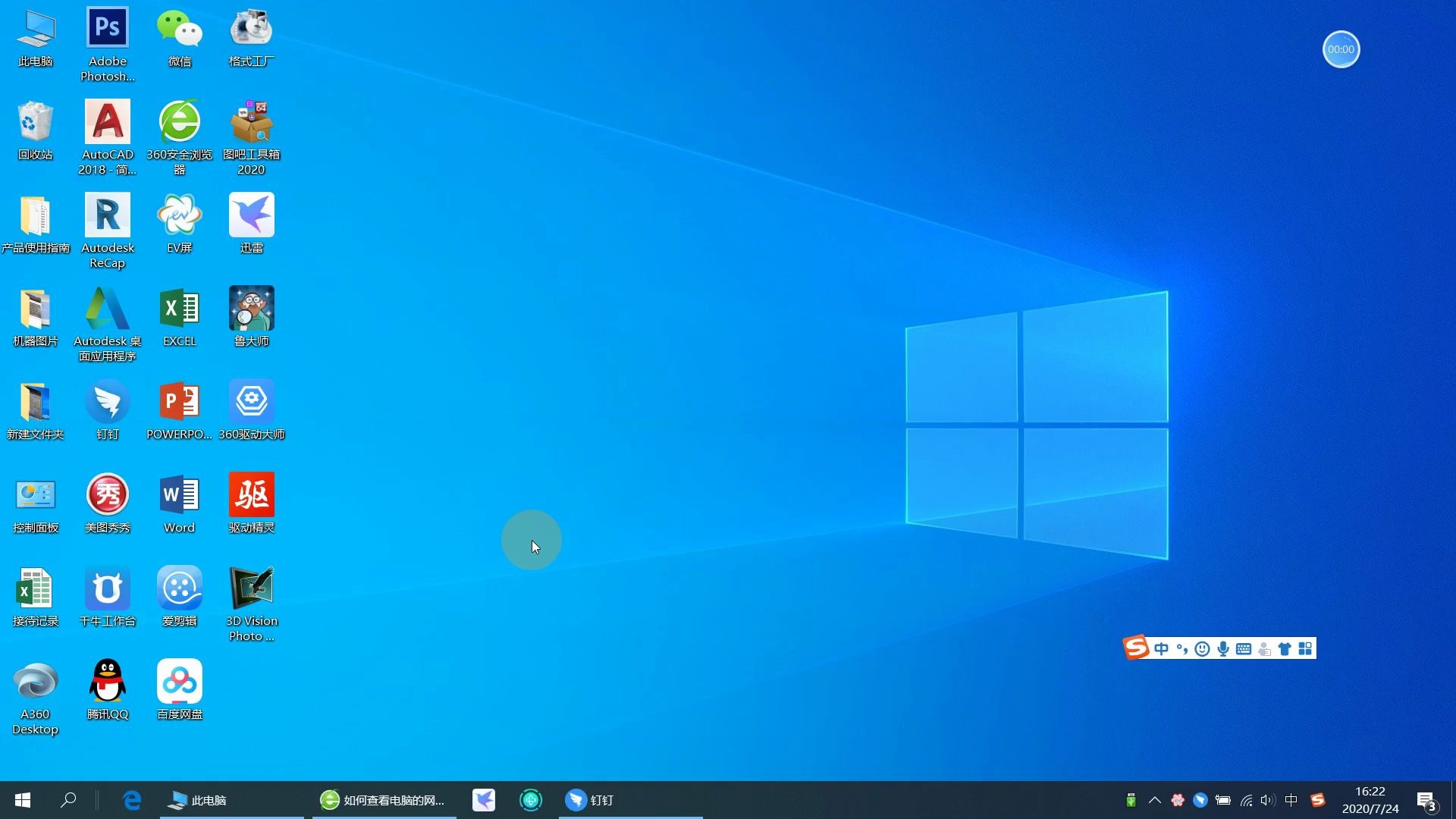Click the taskbar search magnifier
1456x819 pixels.
(68, 800)
